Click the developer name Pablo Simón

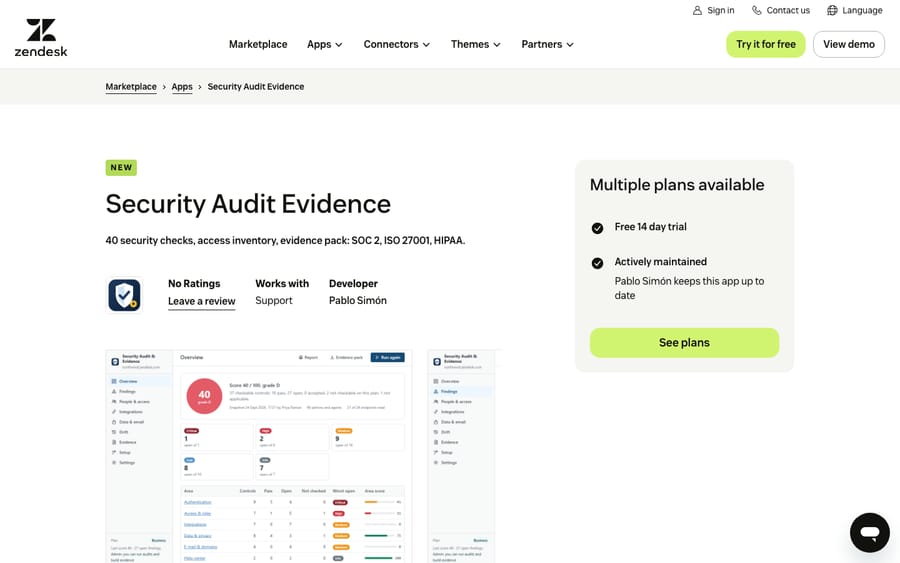tap(358, 301)
